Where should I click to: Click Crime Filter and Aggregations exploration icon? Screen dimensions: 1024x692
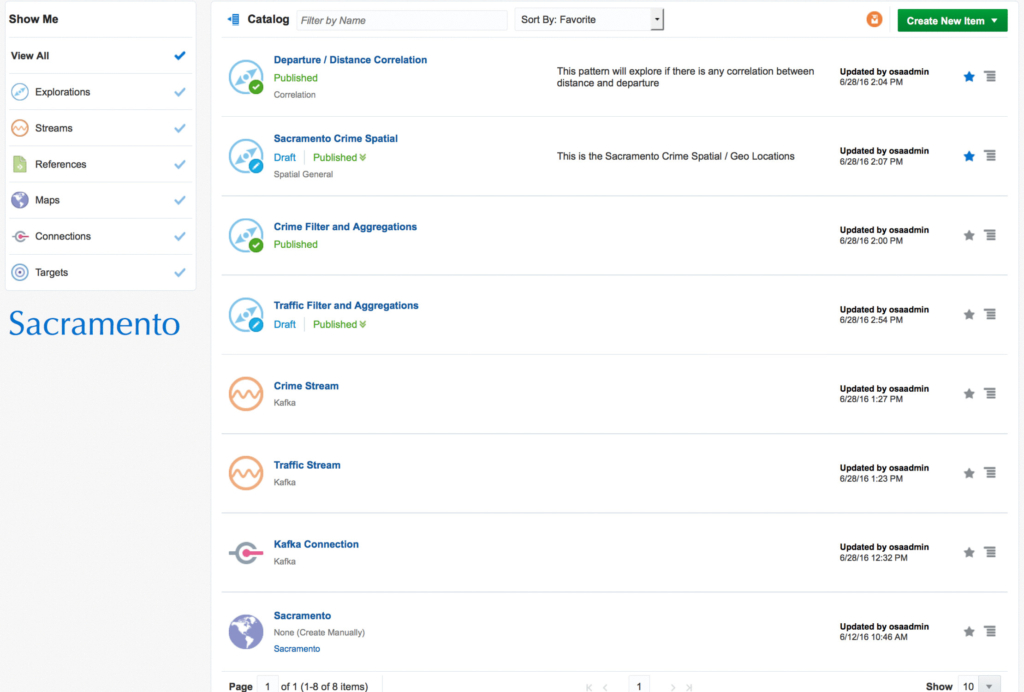(246, 235)
